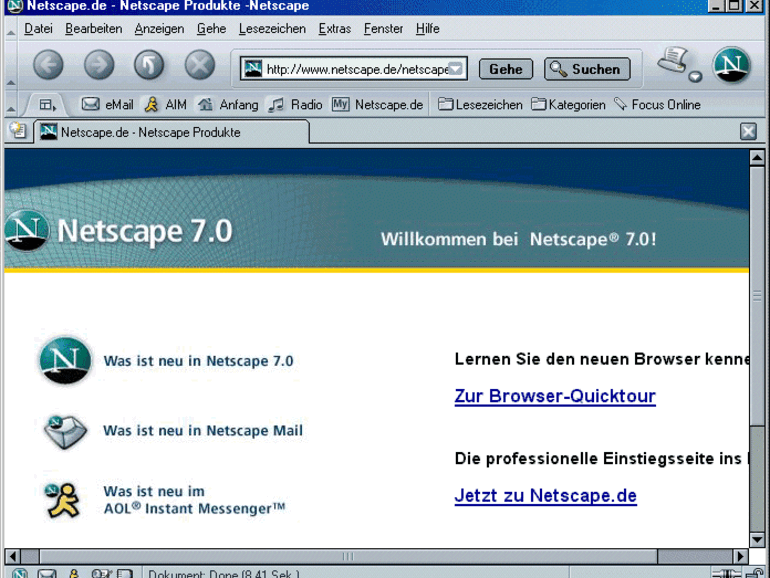
Task: Click the Back navigation arrow button
Action: pos(48,66)
